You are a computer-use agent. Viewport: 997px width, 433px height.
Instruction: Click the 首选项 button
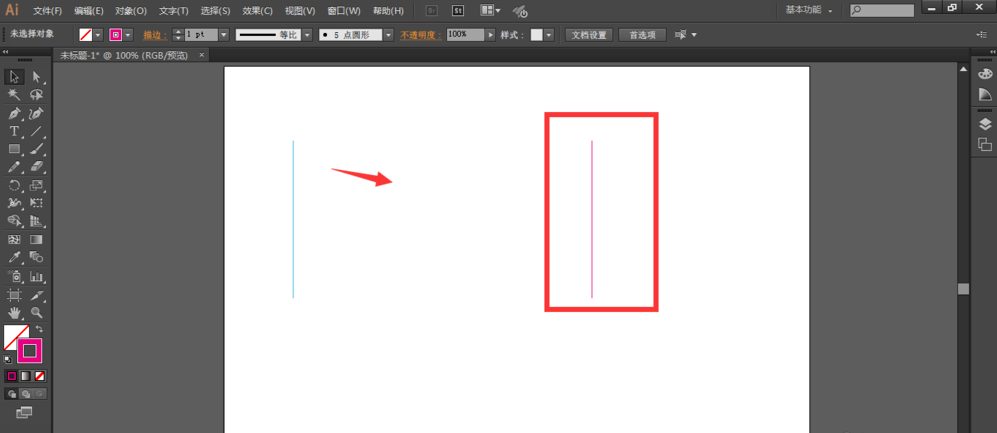[x=642, y=35]
